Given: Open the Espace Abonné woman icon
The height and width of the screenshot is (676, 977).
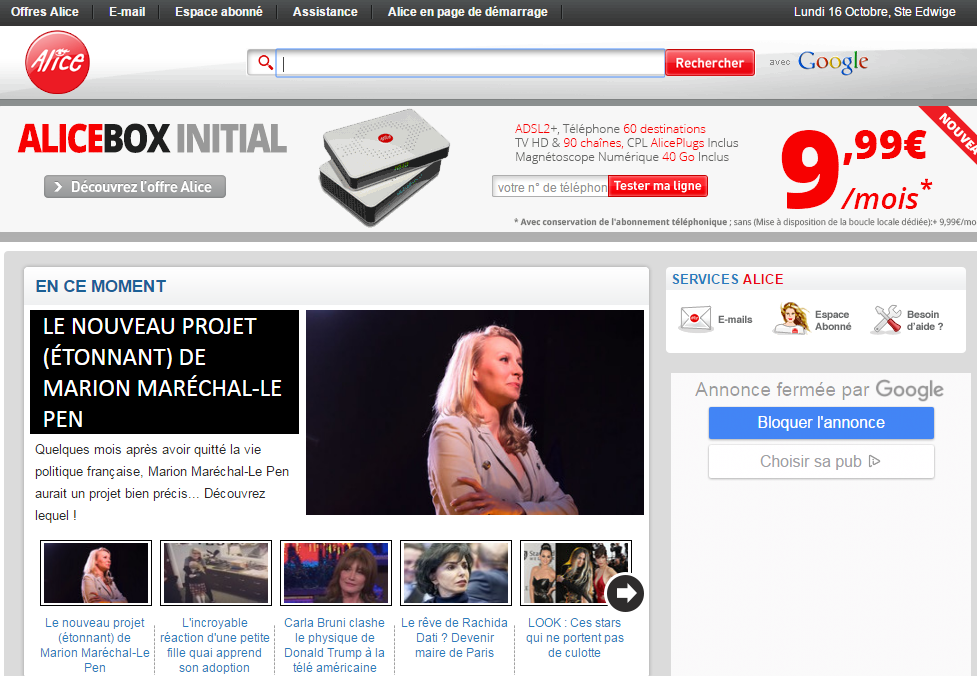Looking at the screenshot, I should [791, 318].
